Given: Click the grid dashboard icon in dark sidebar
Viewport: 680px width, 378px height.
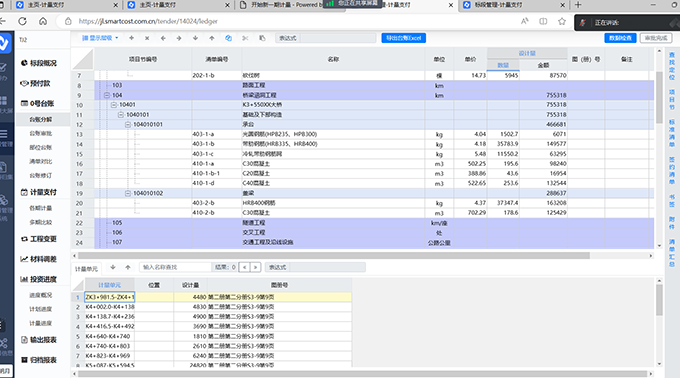Looking at the screenshot, I should [3, 101].
